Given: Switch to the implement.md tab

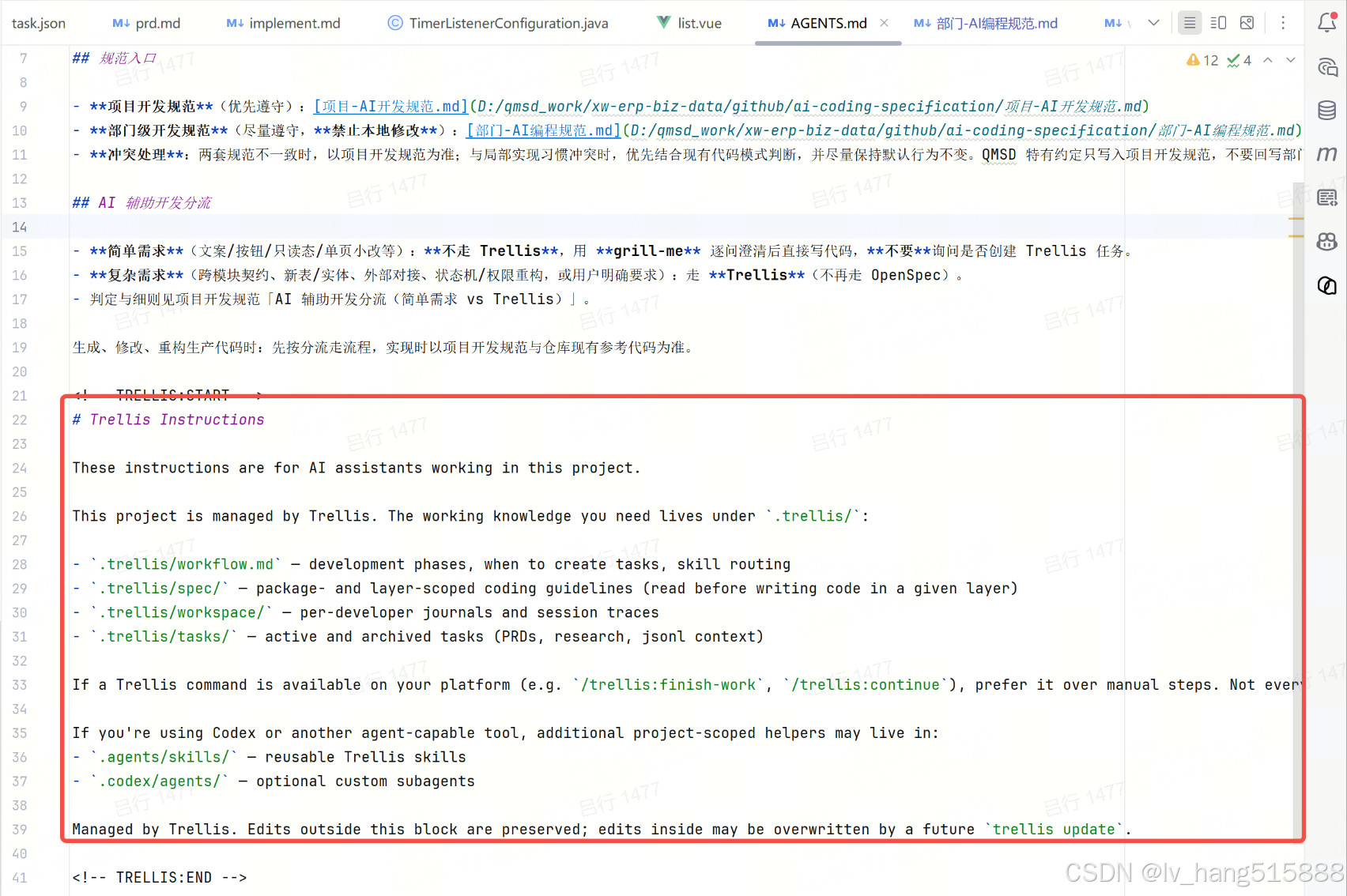Looking at the screenshot, I should click(284, 23).
